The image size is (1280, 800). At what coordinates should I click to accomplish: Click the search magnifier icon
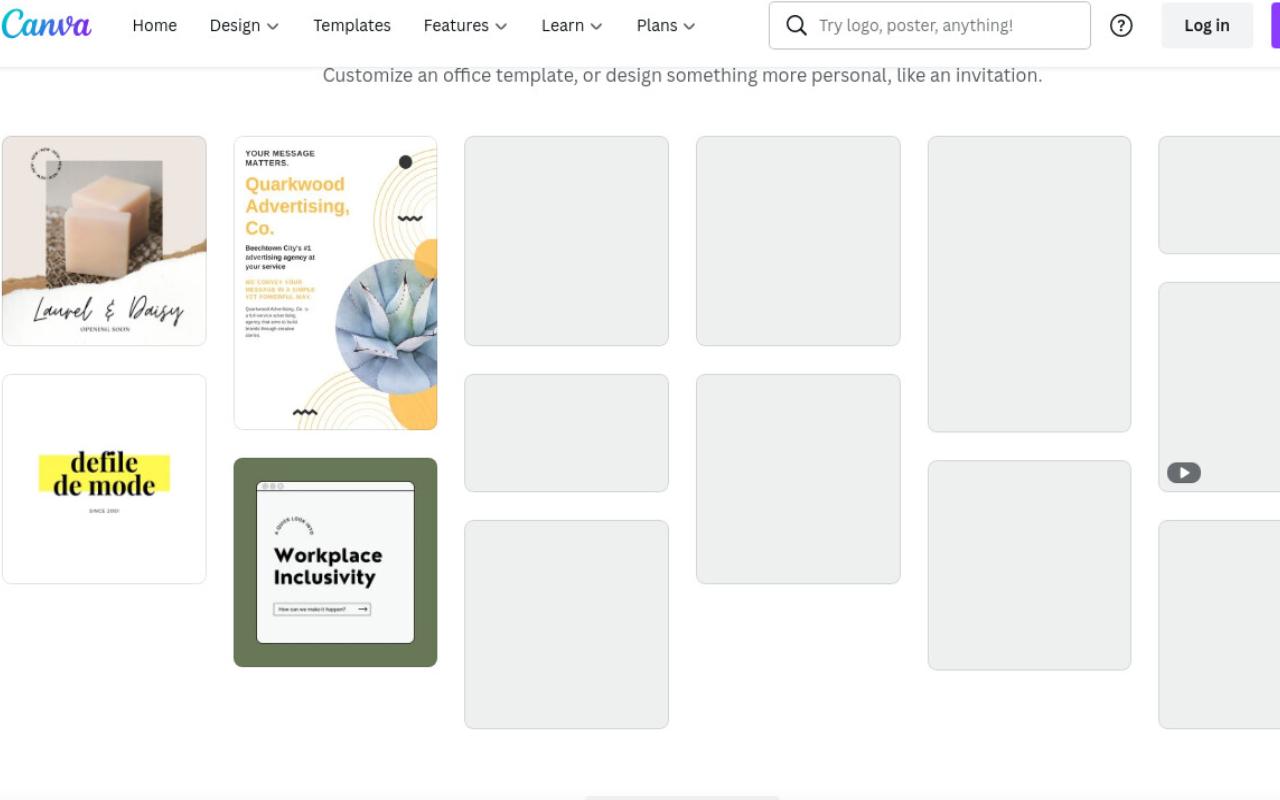(x=796, y=26)
